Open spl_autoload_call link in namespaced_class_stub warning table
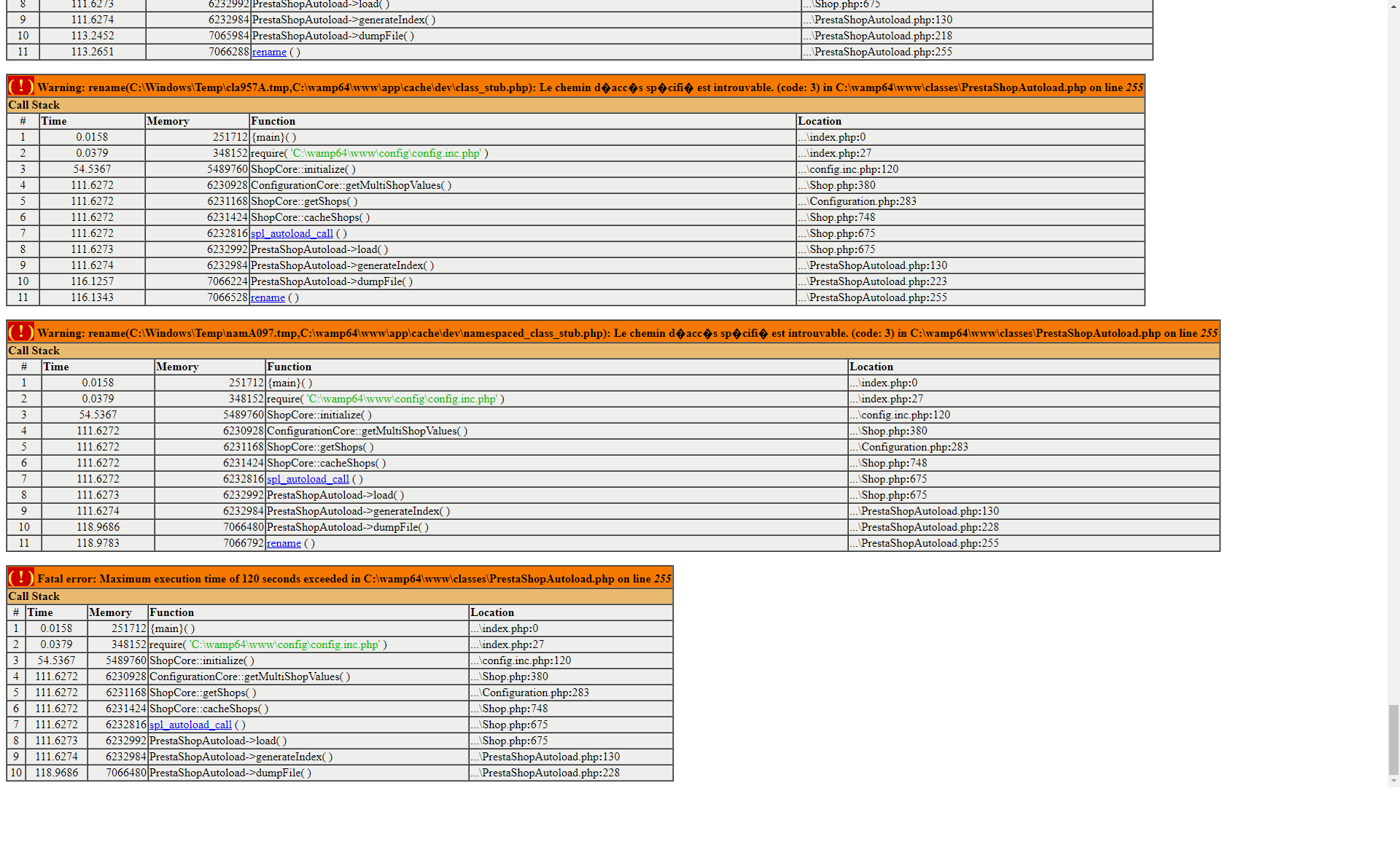Screen dimensions: 1400x850 (308, 479)
